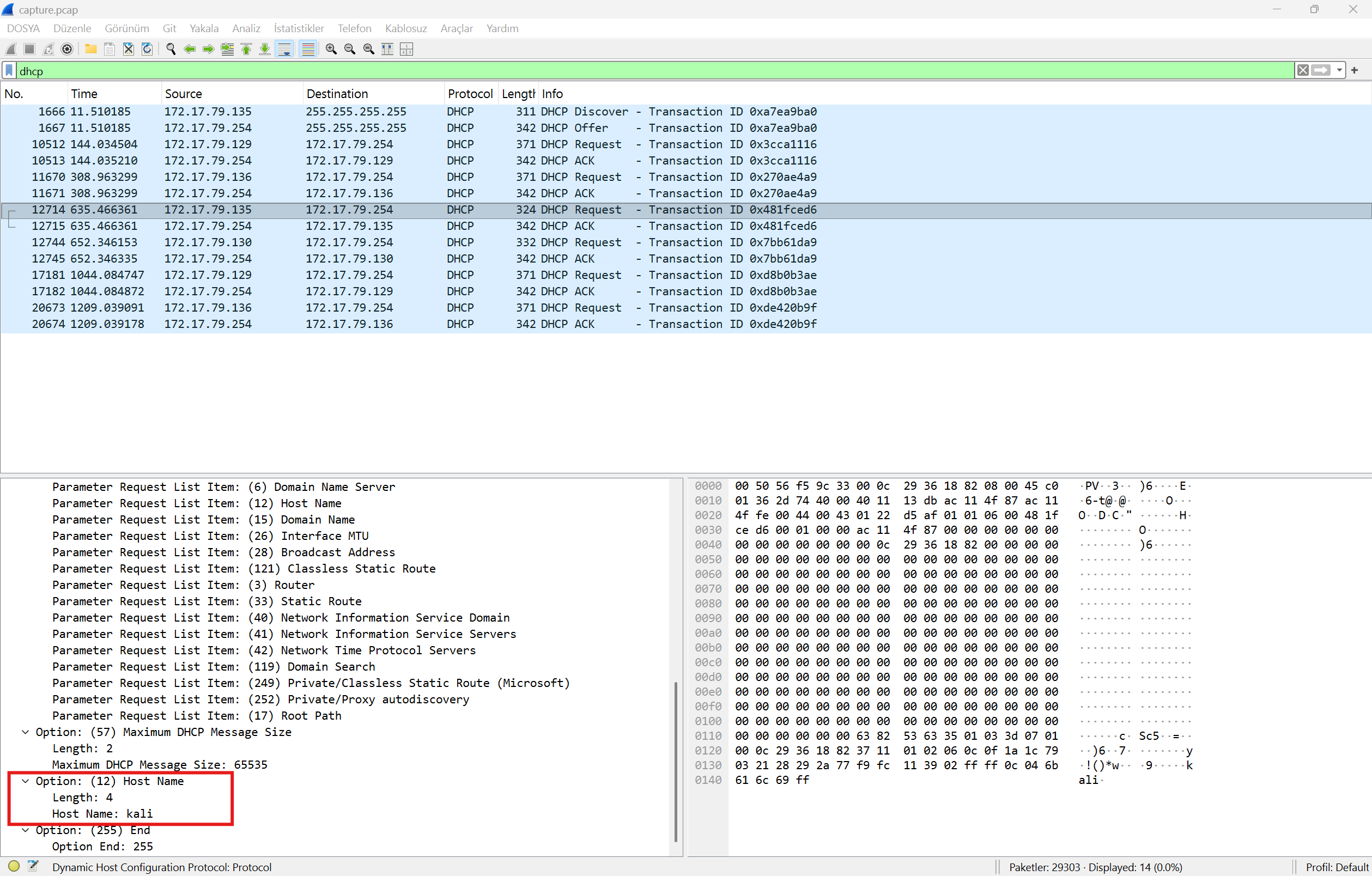Open a capture file via folder icon

click(90, 49)
